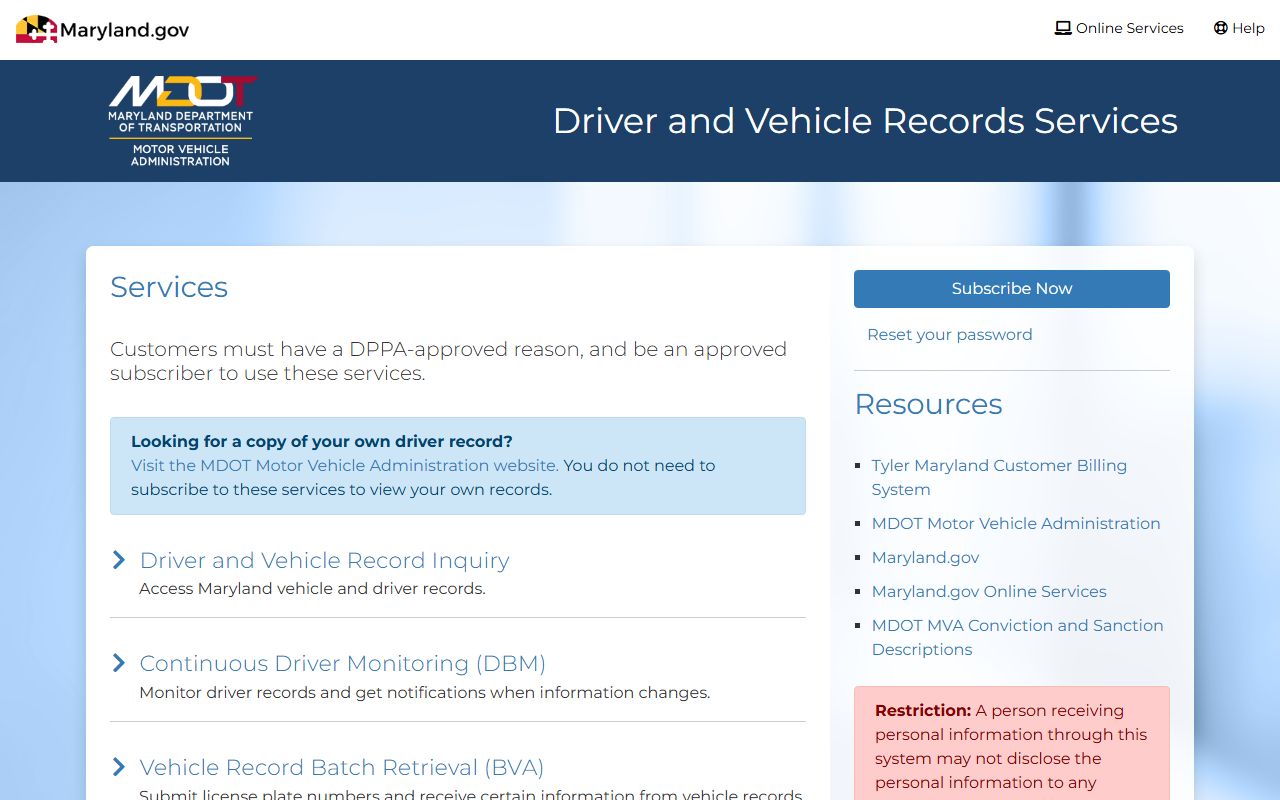The height and width of the screenshot is (800, 1280).
Task: Expand chevron beside Continuous Driver Monitoring (DBM)
Action: point(119,663)
